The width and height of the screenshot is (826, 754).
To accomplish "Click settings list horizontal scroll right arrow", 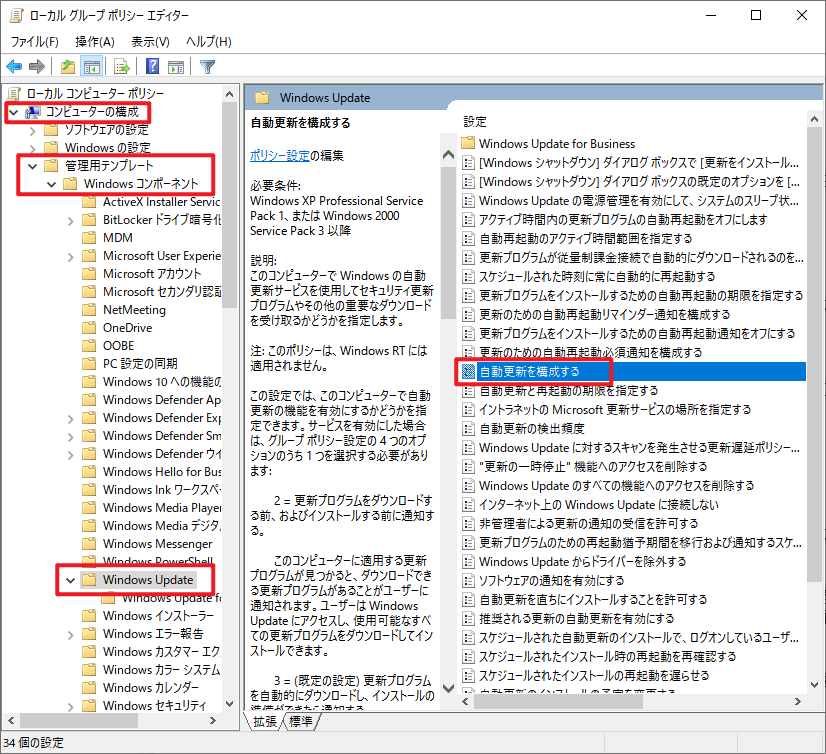I will pos(798,701).
